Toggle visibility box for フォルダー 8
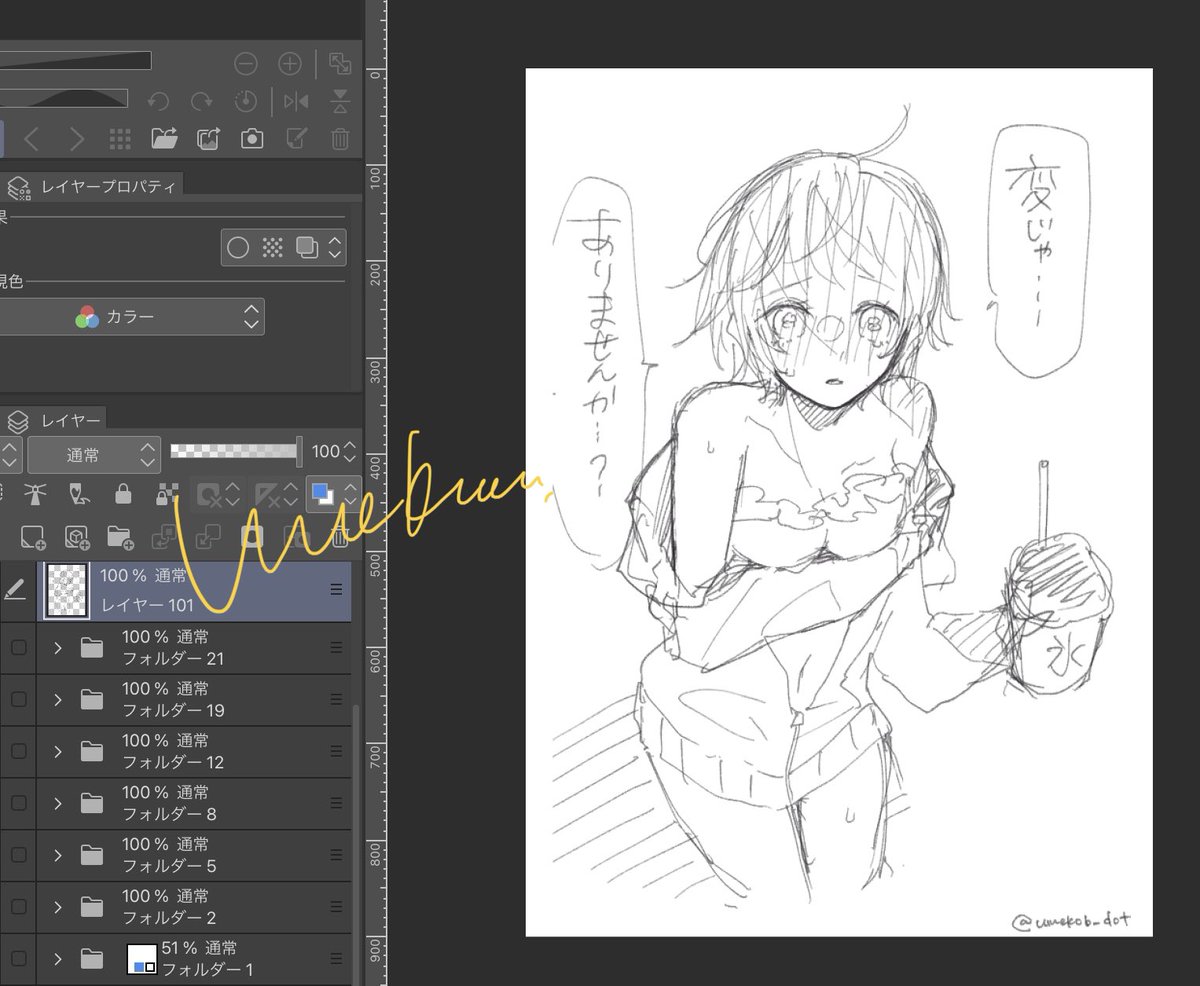The image size is (1200, 986). tap(18, 804)
